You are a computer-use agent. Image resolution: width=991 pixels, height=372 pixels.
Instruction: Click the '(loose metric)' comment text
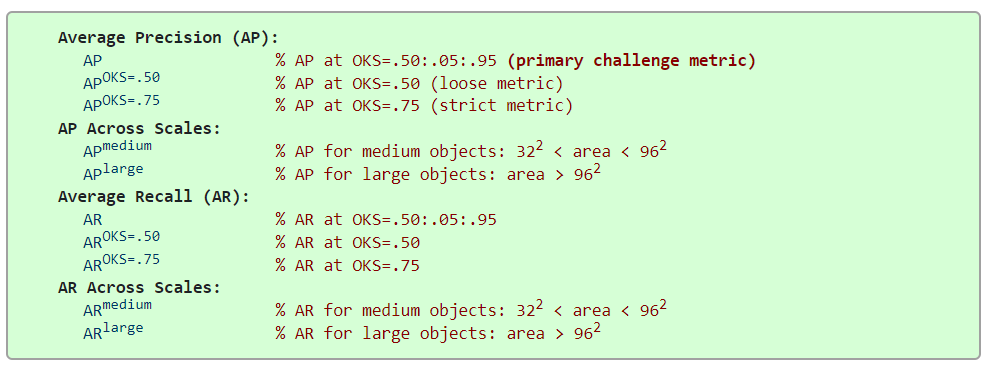click(x=496, y=83)
